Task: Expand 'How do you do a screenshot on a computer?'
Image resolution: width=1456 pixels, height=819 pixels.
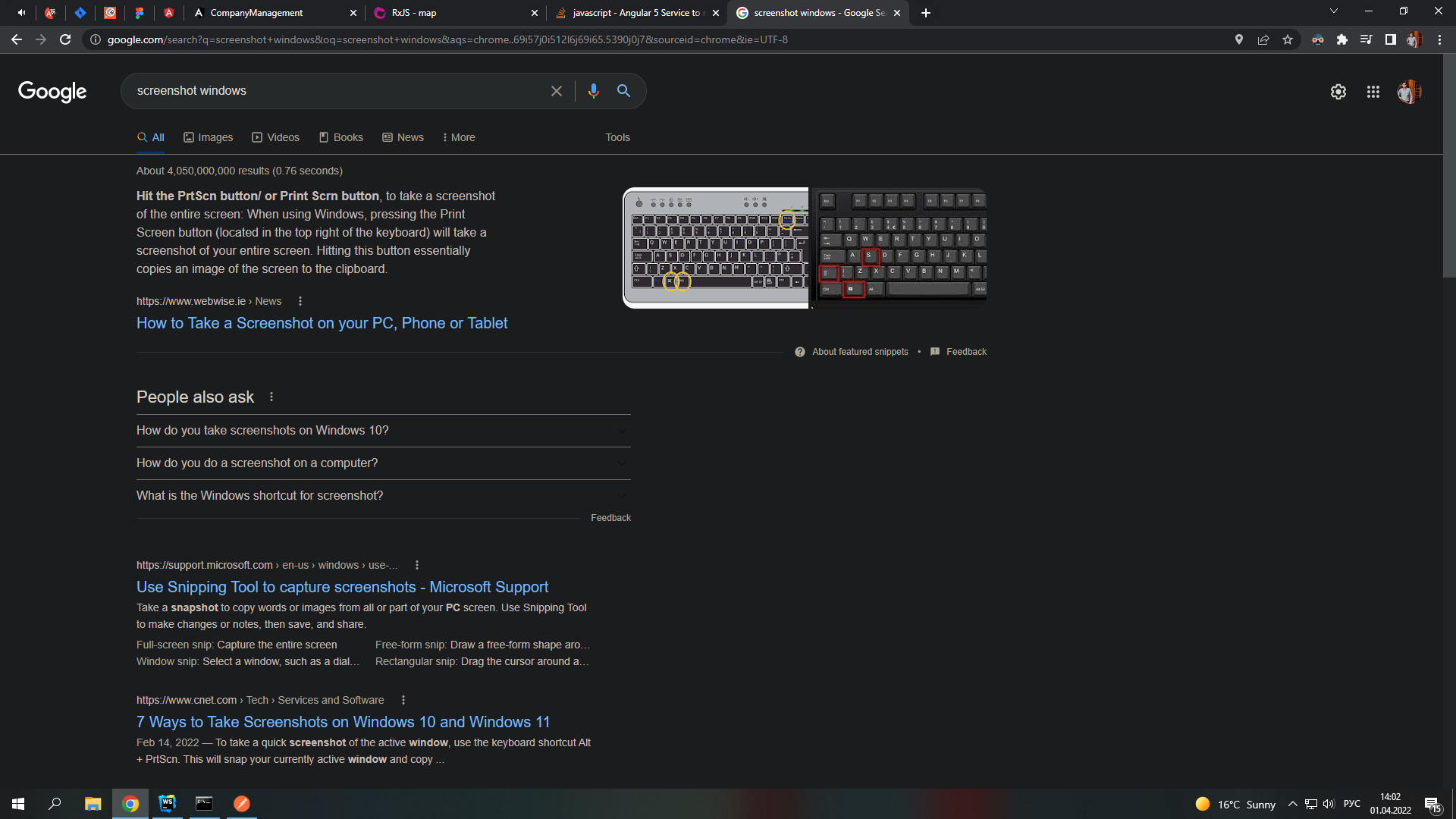Action: [383, 463]
